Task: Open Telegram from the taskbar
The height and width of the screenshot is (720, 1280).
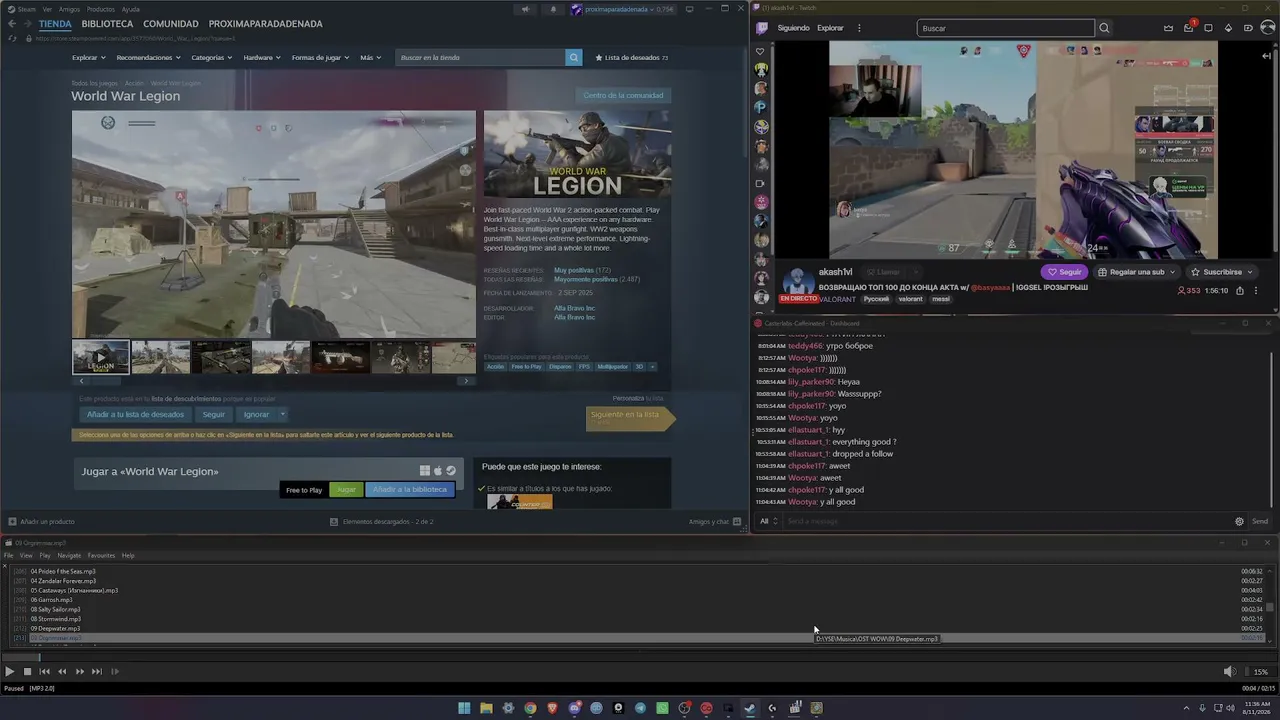Action: click(x=640, y=708)
